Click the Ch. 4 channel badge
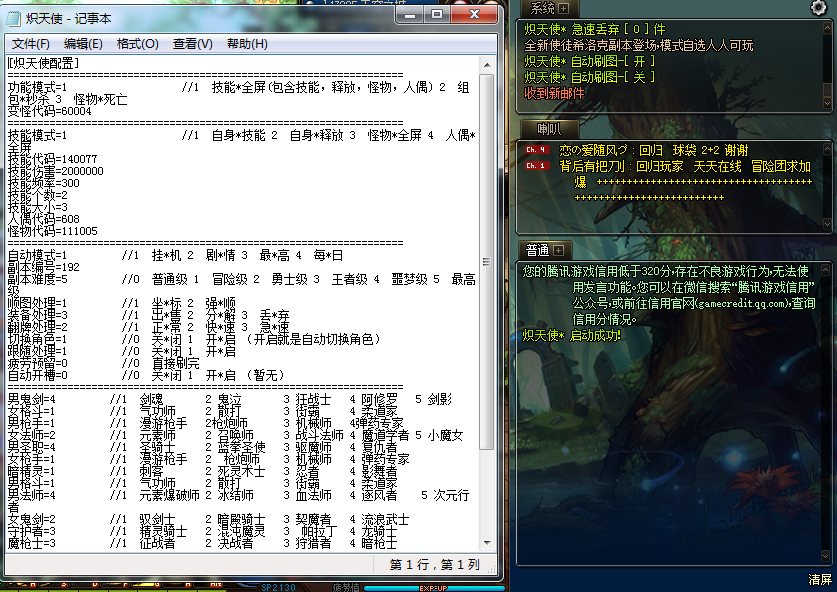This screenshot has width=837, height=592. coord(535,150)
